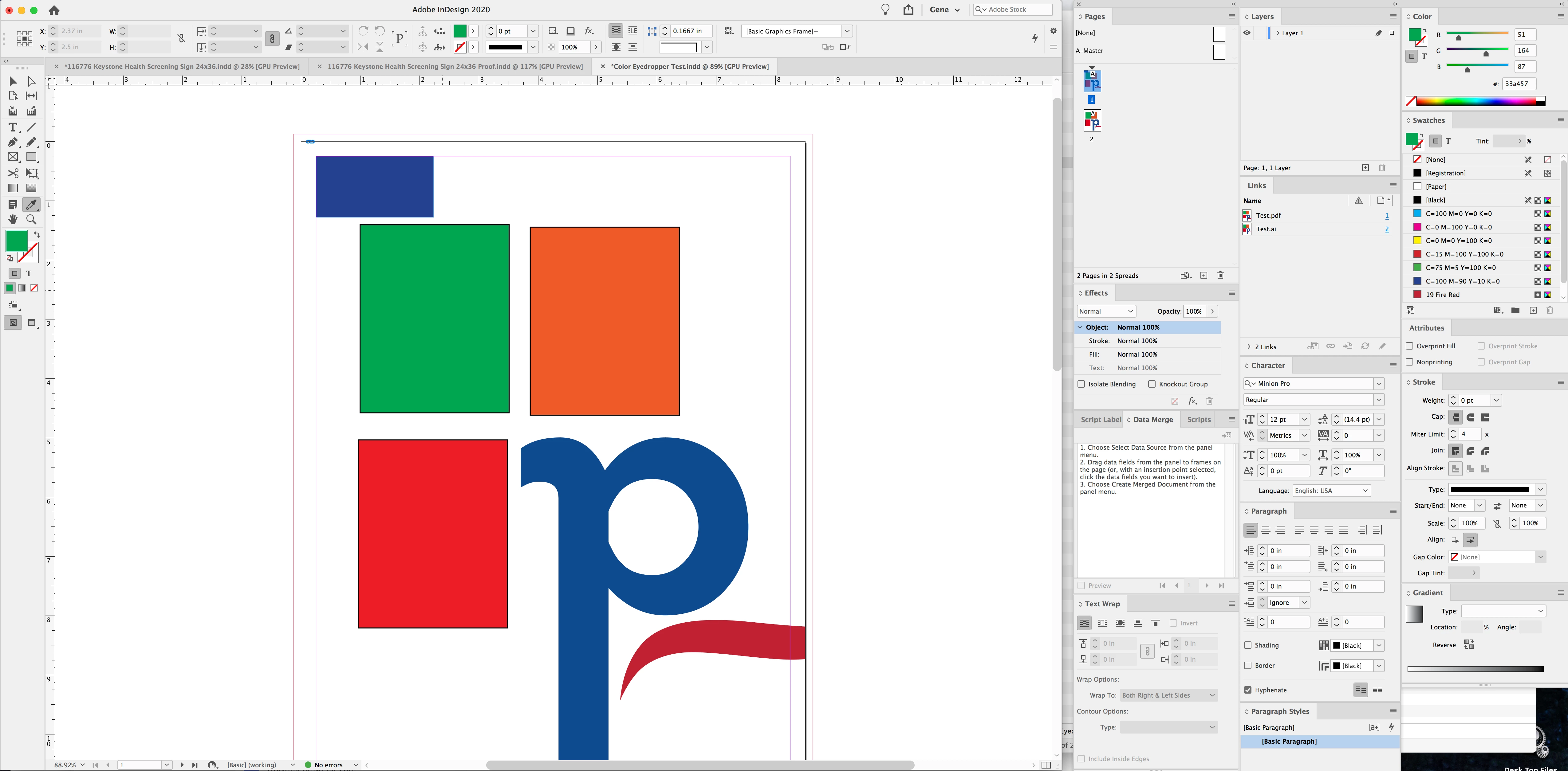Screen dimensions: 1568x771
Task: Open the Minion Pro font dropdown
Action: (1379, 383)
